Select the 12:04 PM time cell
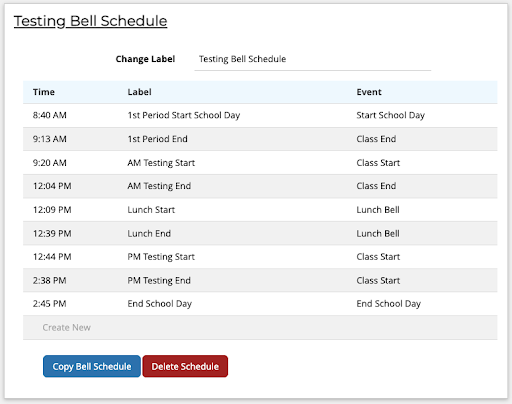The height and width of the screenshot is (404, 512). coord(52,186)
